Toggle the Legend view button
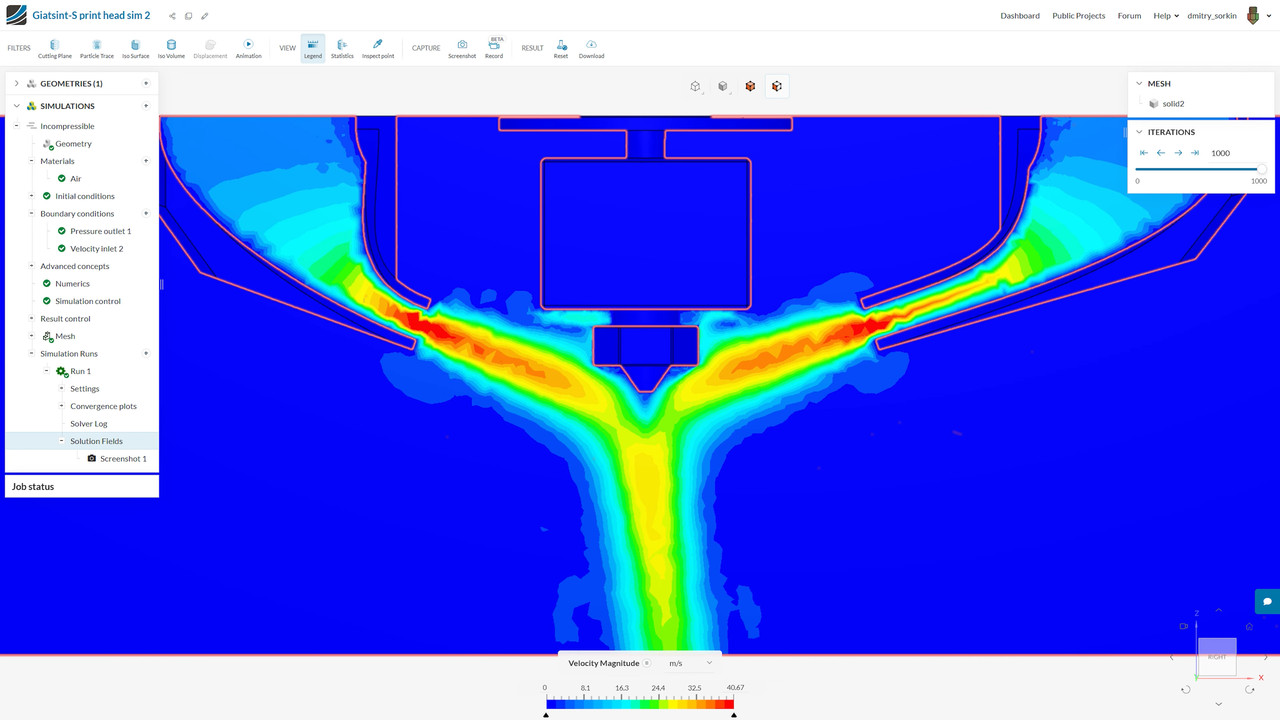Viewport: 1280px width, 720px height. tap(313, 49)
